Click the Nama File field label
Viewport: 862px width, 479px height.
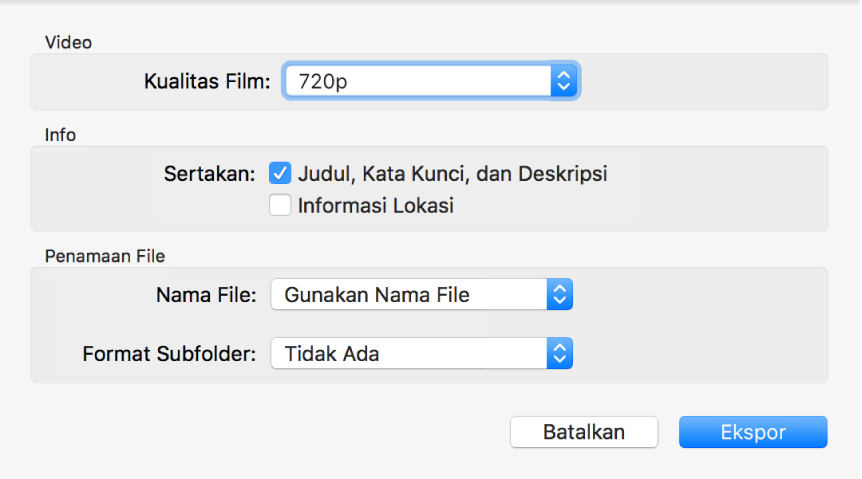click(x=207, y=295)
